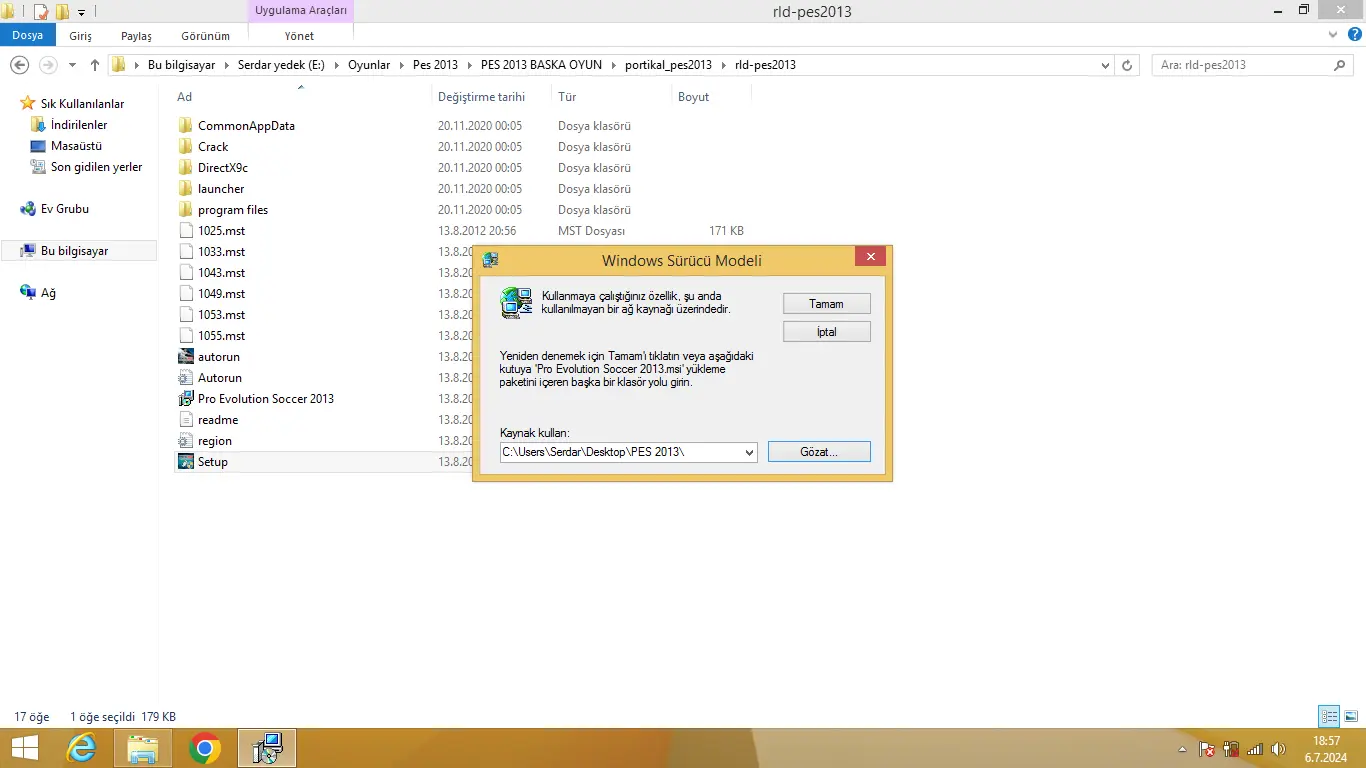Image resolution: width=1366 pixels, height=768 pixels.
Task: Expand the ribbon chevron
Action: 1332,34
